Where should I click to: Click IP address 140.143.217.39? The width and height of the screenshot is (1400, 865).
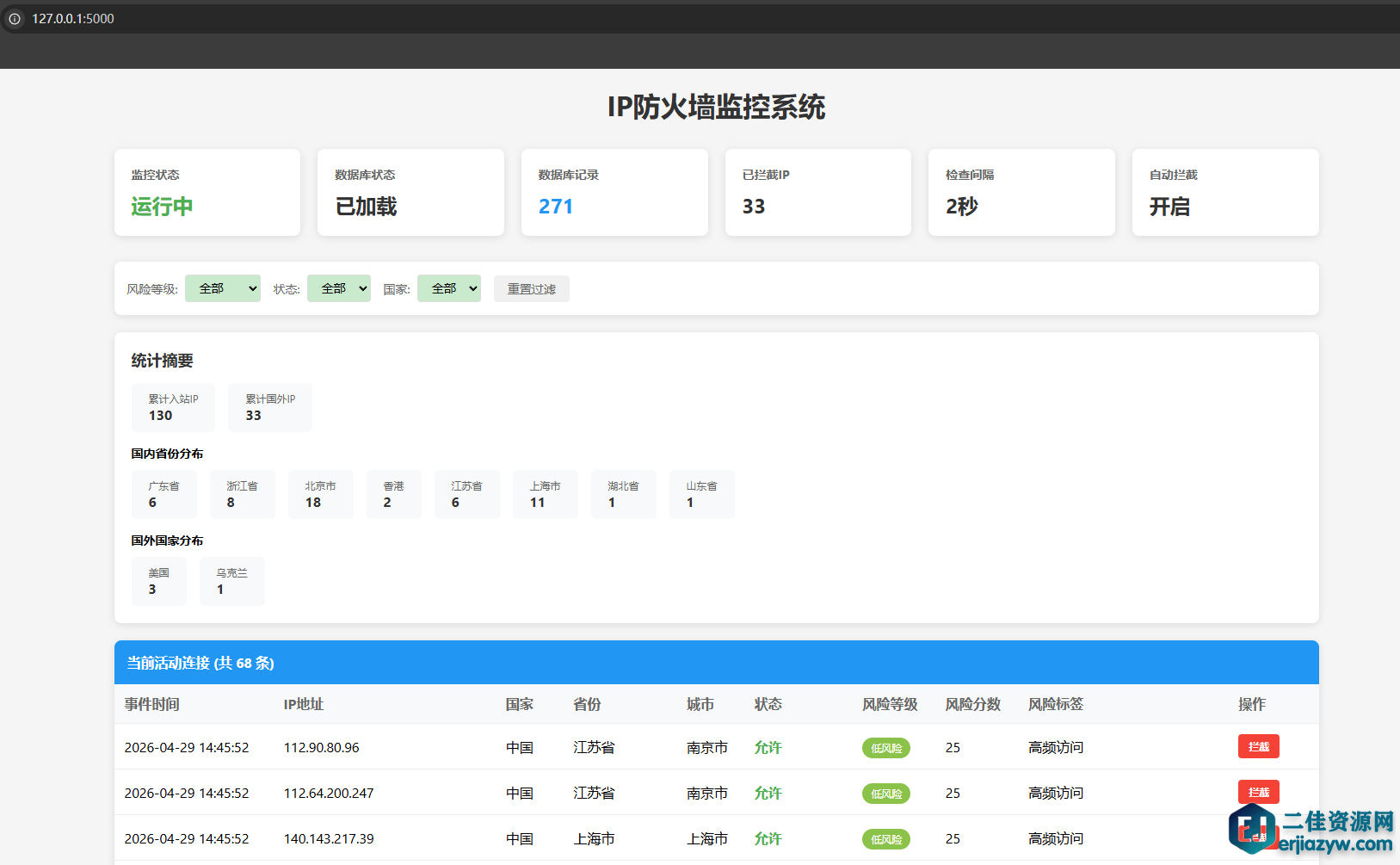coord(329,838)
